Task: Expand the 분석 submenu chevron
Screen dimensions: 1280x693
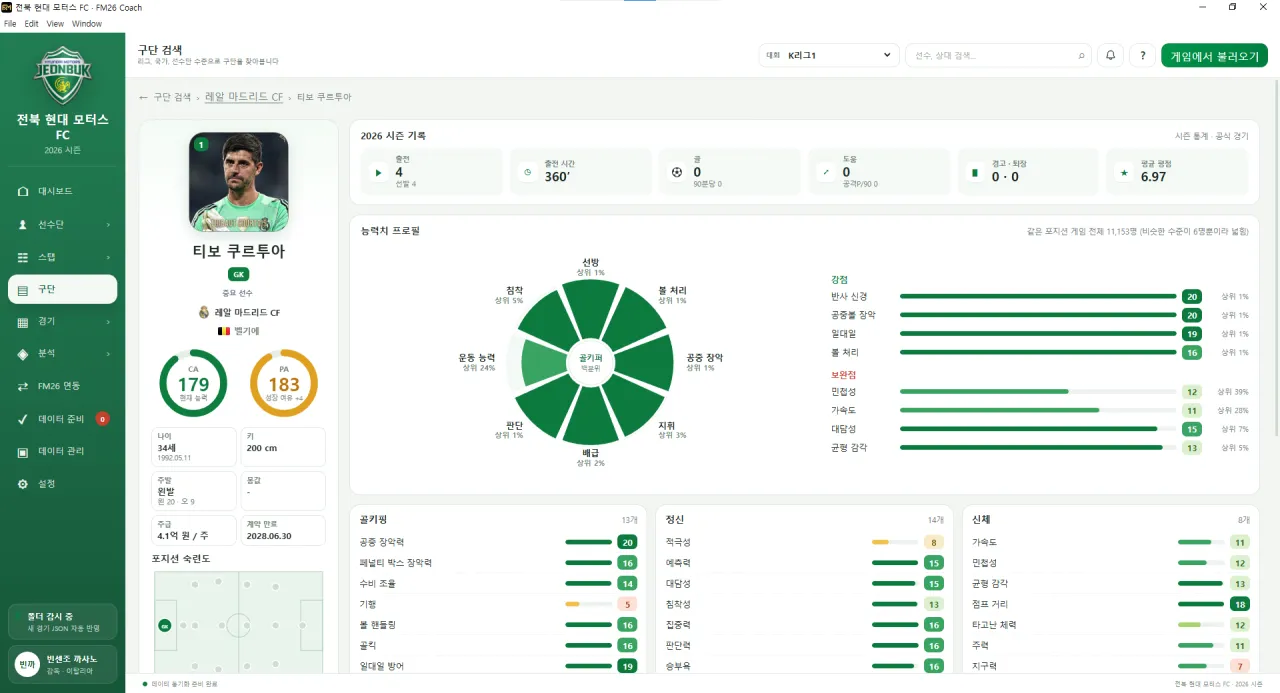Action: [108, 354]
